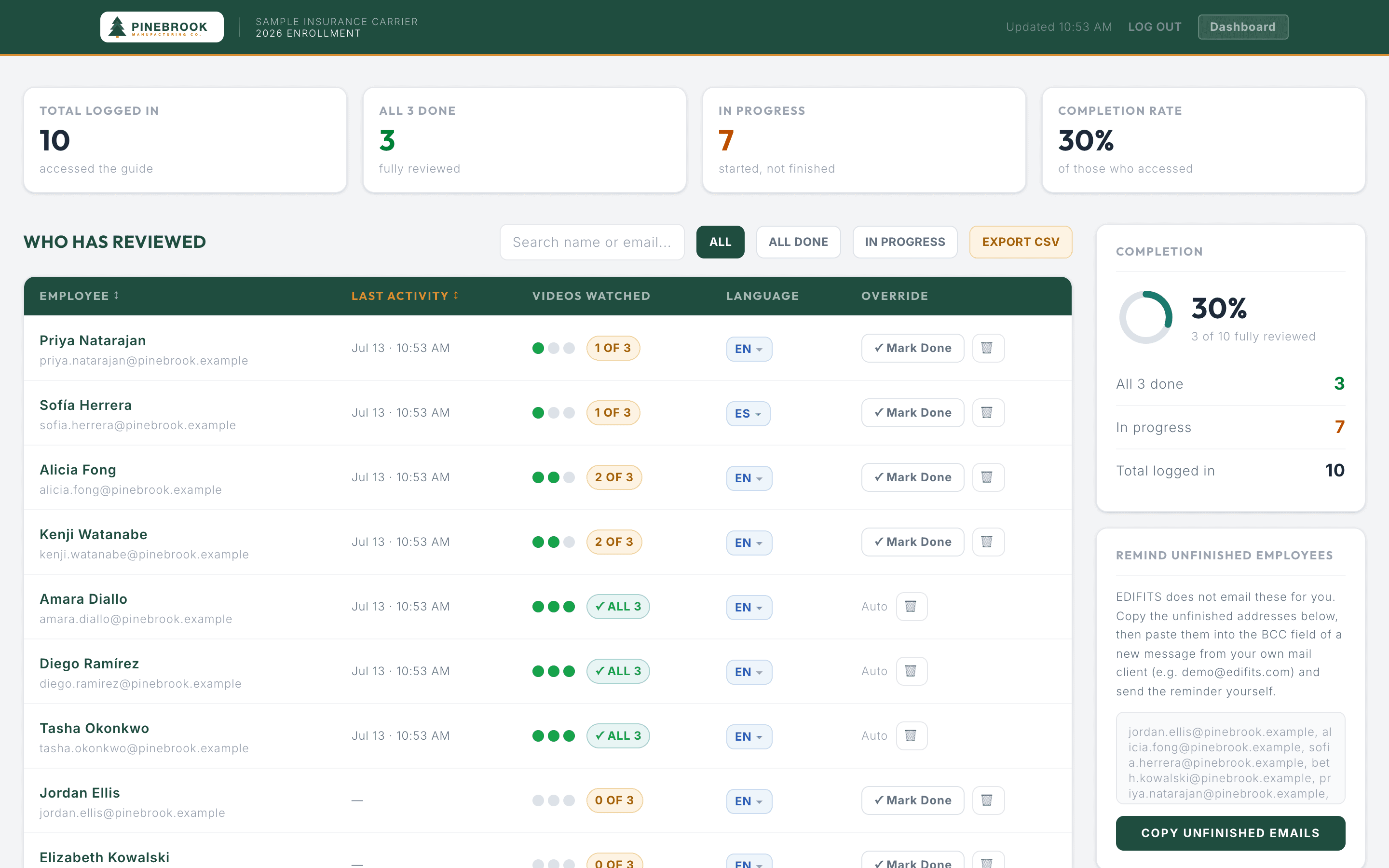Open Priya Natarajan's EN language dropdown
Screen dimensions: 1389x868
click(x=749, y=349)
